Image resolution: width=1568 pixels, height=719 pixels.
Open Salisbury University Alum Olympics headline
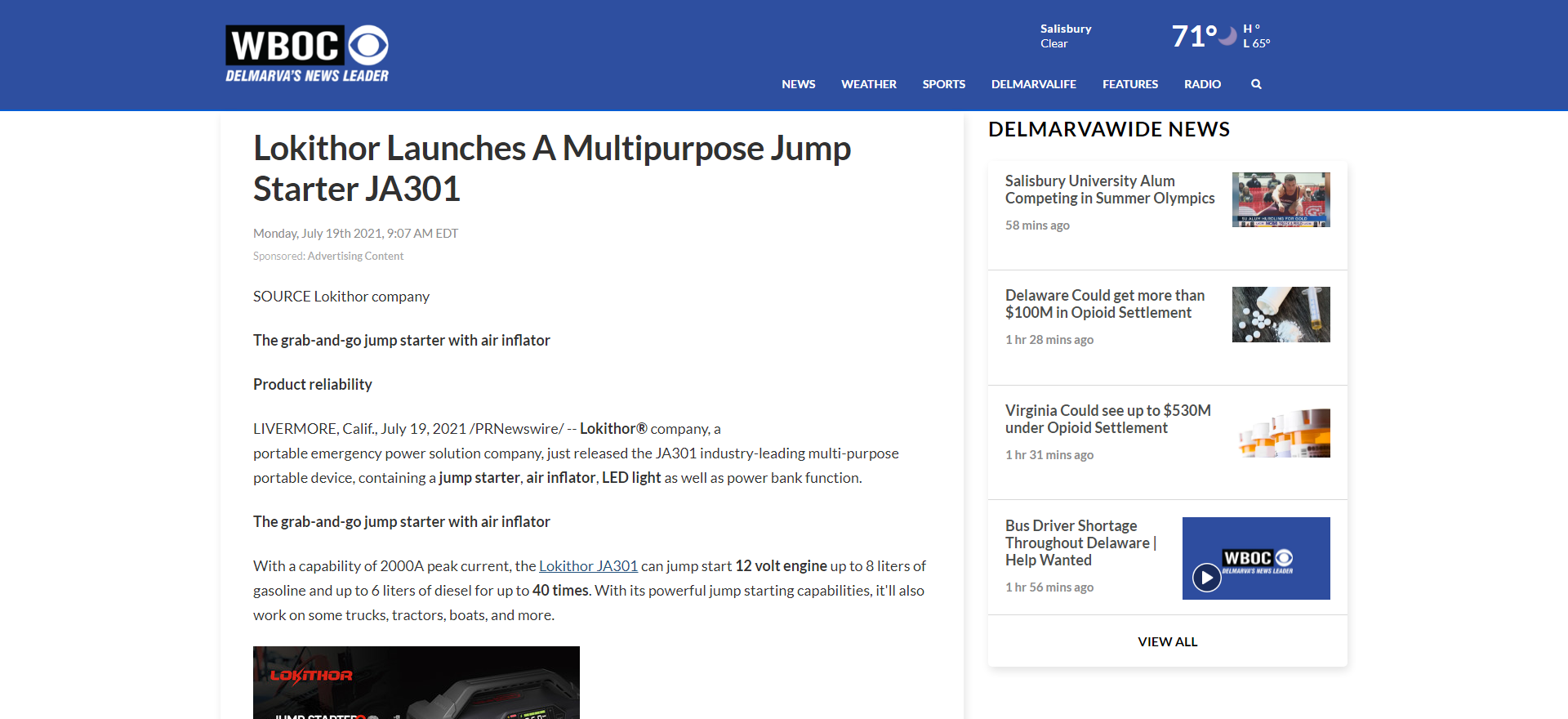pyautogui.click(x=1109, y=190)
